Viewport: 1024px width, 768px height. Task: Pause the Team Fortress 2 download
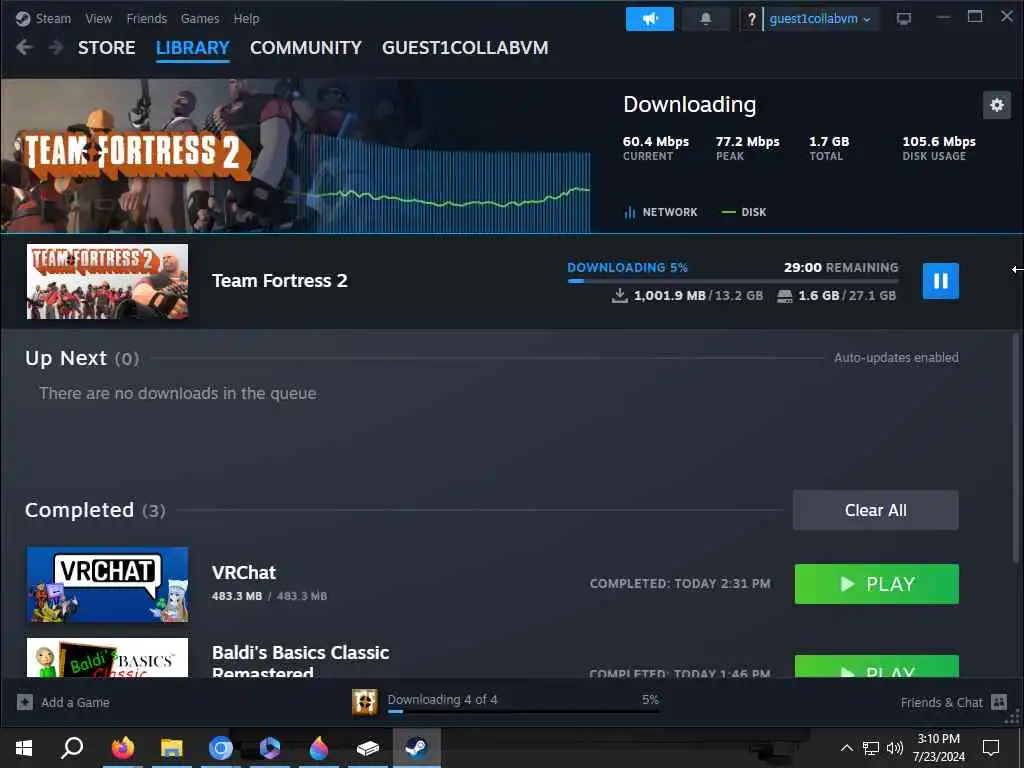coord(940,281)
